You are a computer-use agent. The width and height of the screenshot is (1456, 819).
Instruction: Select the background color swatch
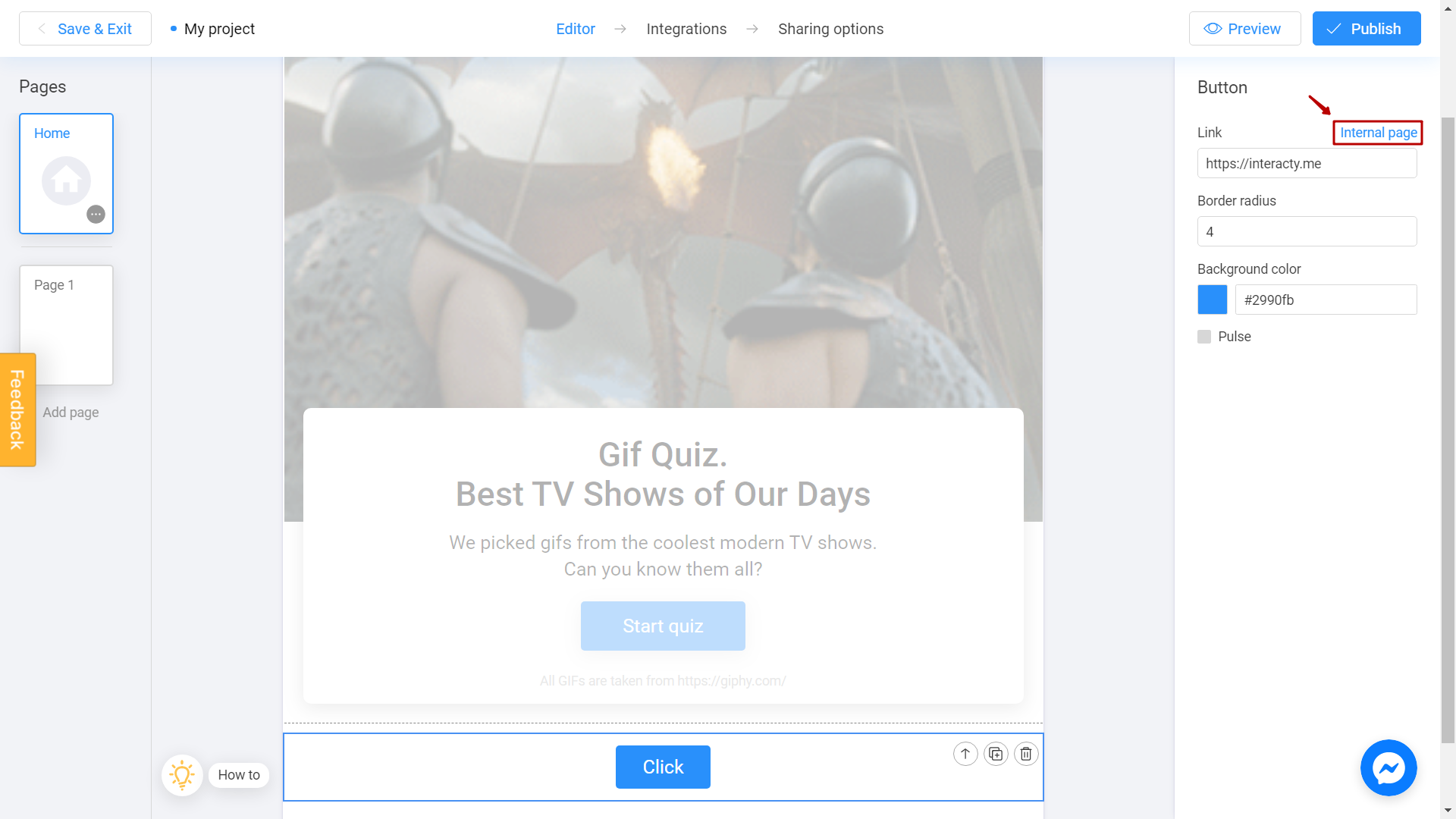click(1212, 300)
